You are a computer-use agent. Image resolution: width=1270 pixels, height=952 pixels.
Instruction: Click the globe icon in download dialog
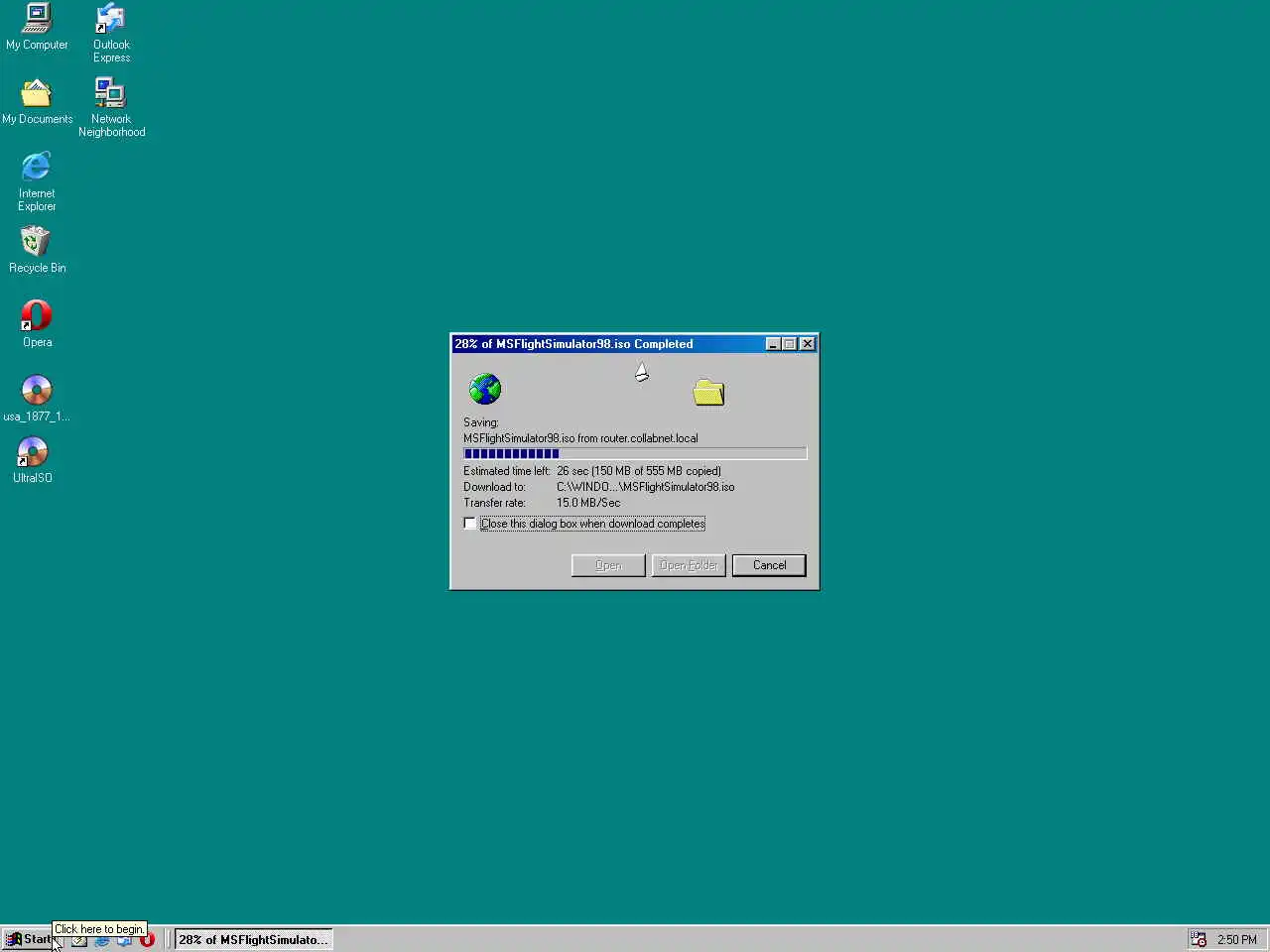[485, 389]
